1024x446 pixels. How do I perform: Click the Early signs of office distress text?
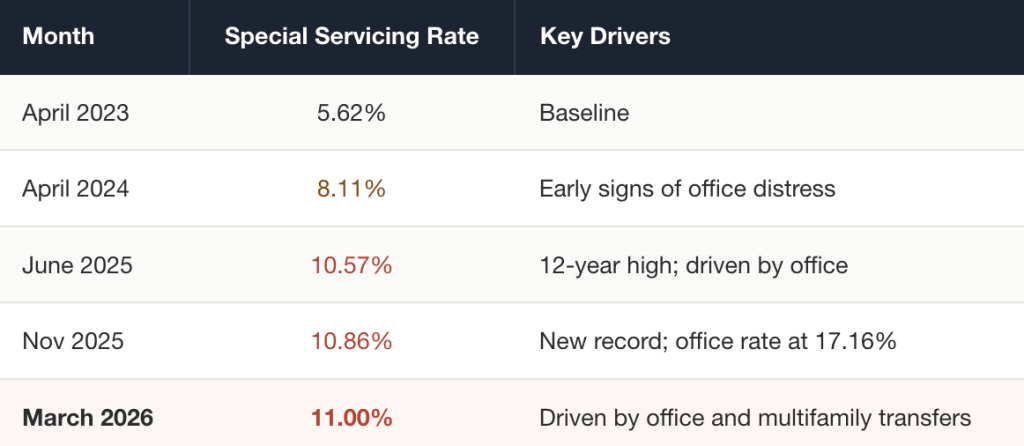687,189
